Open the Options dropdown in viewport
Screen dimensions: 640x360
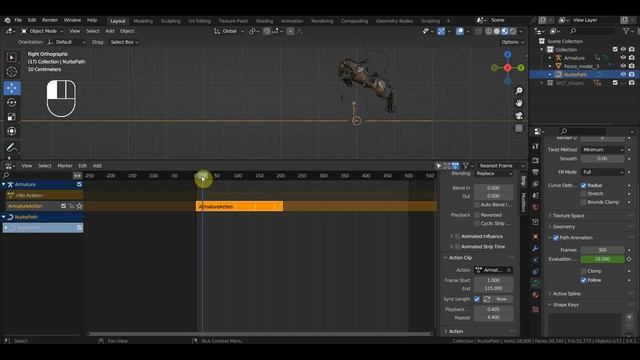[513, 42]
